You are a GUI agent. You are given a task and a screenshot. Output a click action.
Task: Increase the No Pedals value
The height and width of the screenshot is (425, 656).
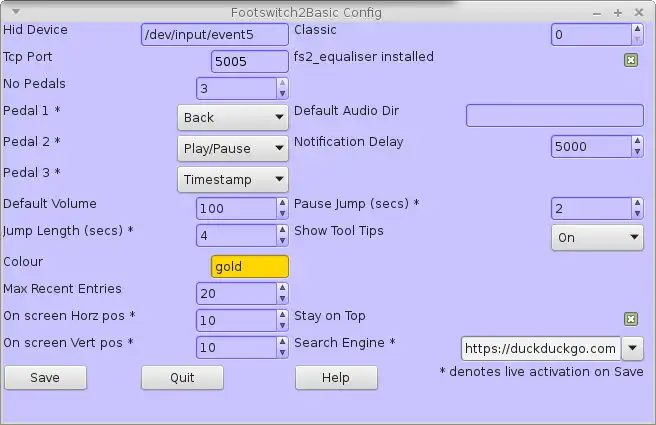282,83
